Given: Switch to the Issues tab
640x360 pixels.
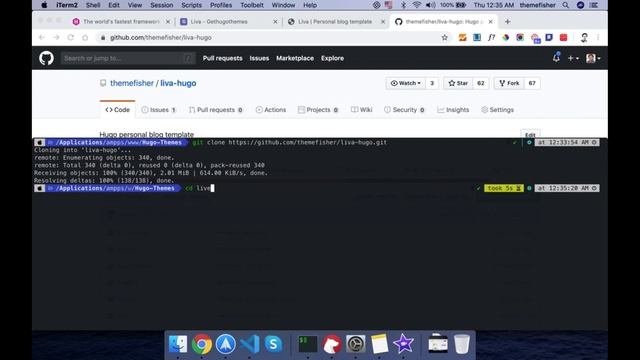Looking at the screenshot, I should [158, 110].
